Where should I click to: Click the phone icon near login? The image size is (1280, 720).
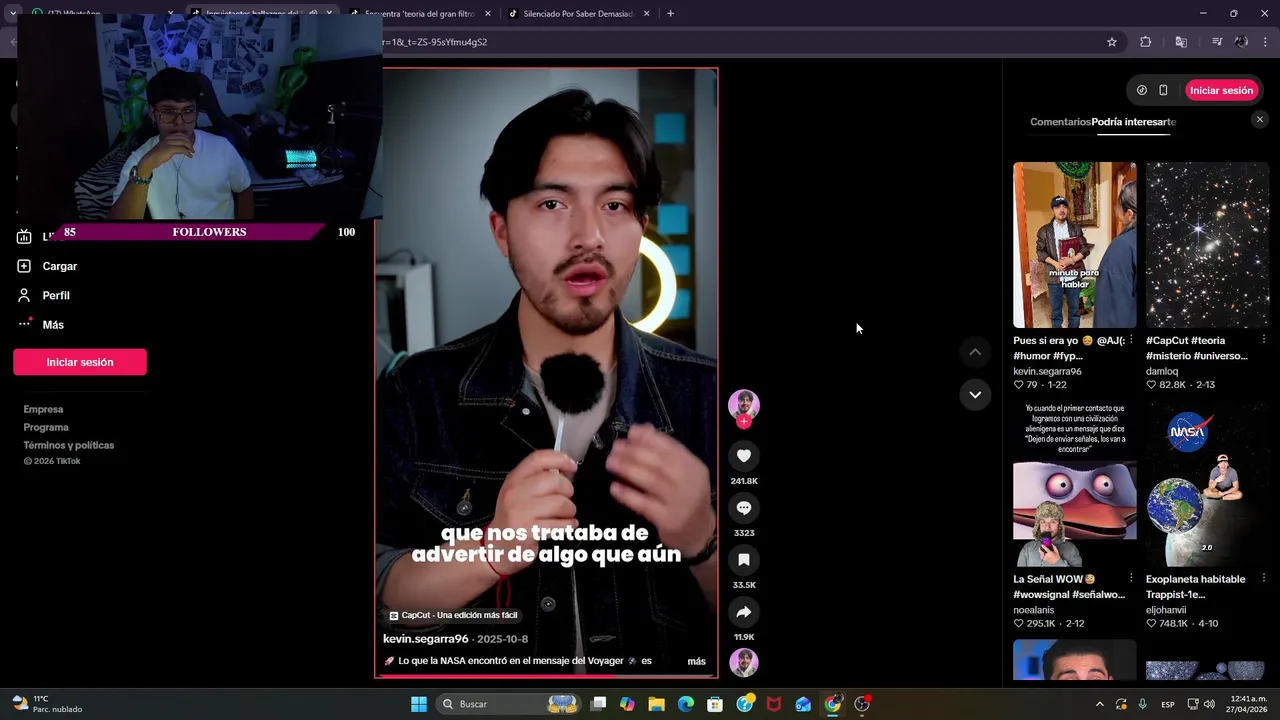[1163, 90]
